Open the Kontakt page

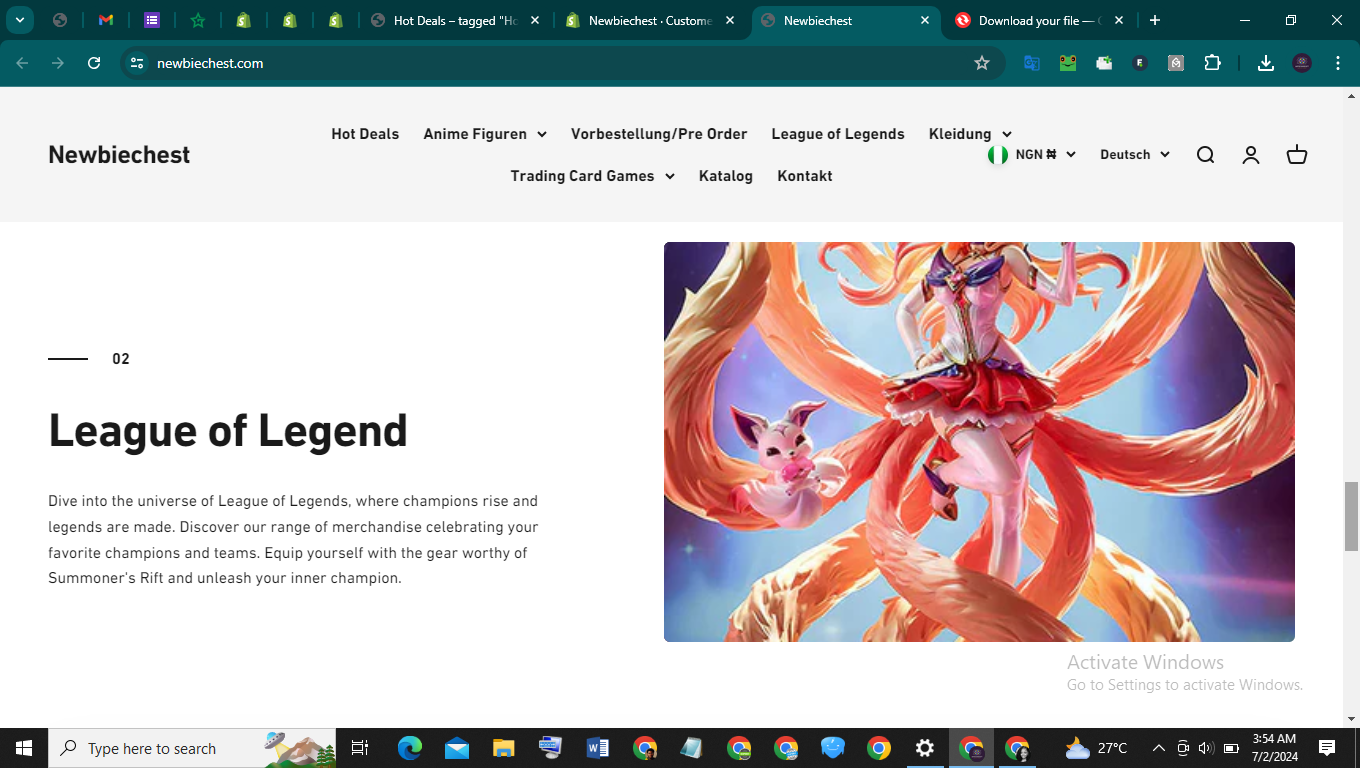[805, 176]
